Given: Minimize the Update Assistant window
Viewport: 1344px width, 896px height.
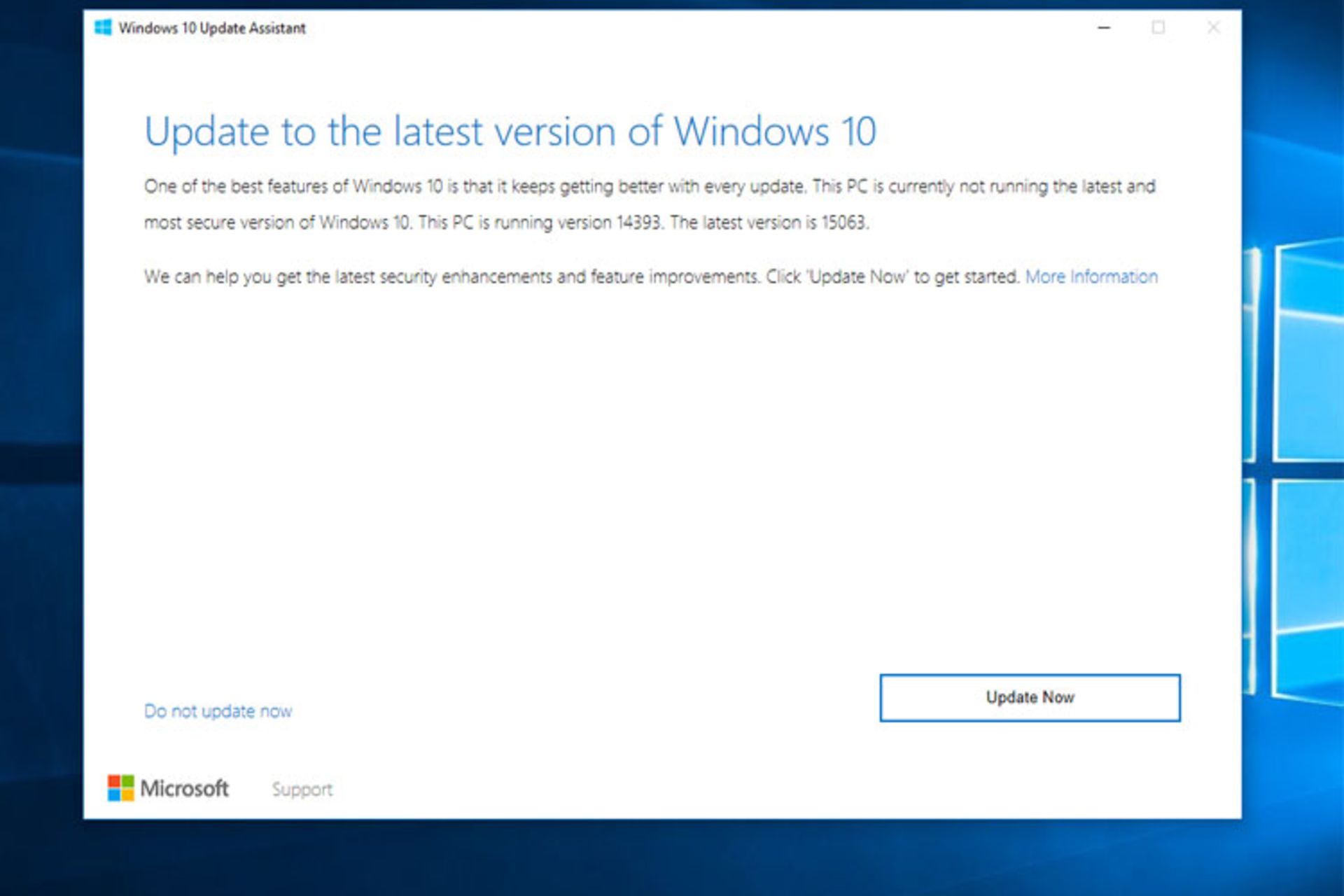Looking at the screenshot, I should [1104, 28].
